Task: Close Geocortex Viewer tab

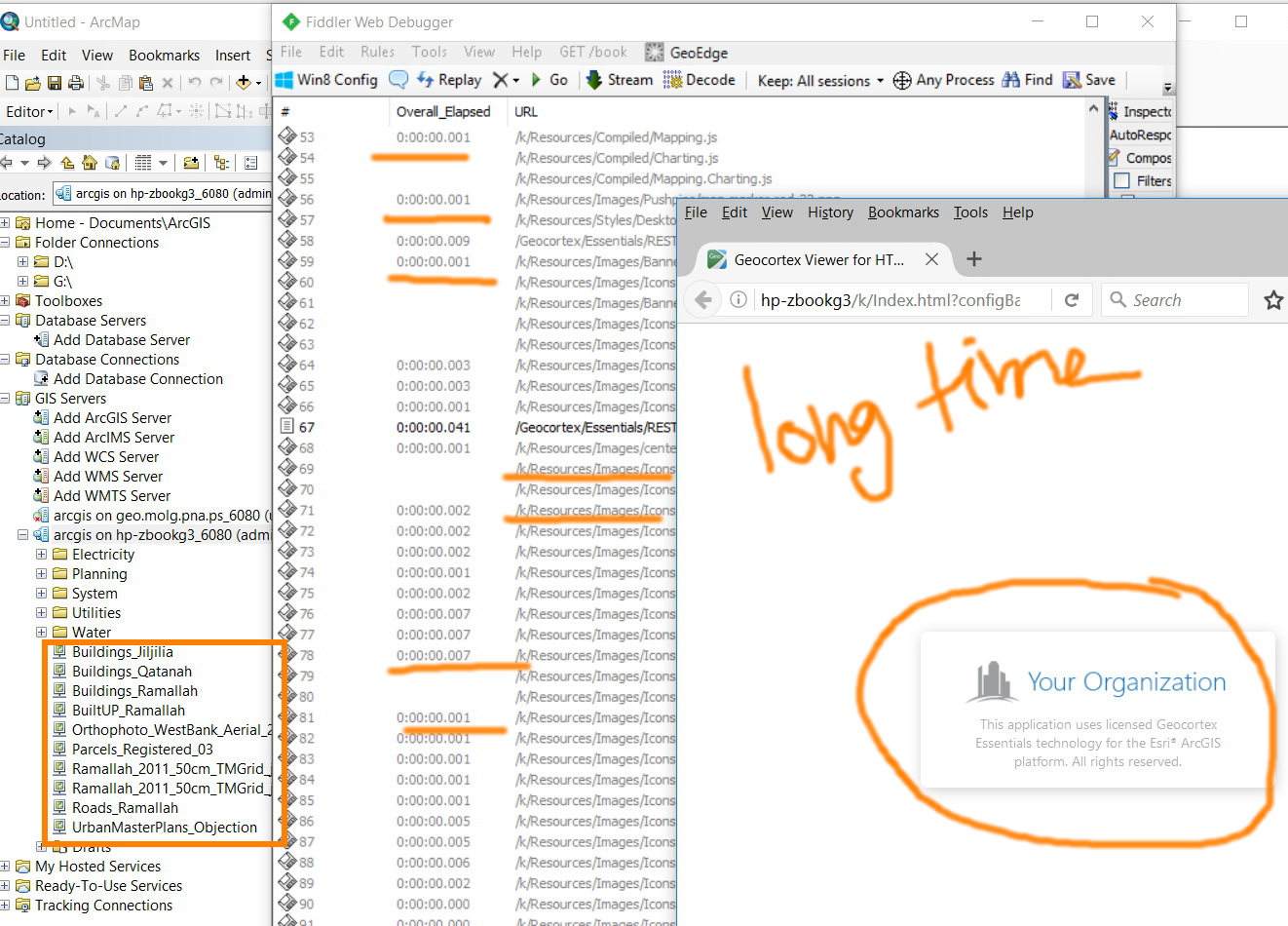Action: click(x=931, y=259)
